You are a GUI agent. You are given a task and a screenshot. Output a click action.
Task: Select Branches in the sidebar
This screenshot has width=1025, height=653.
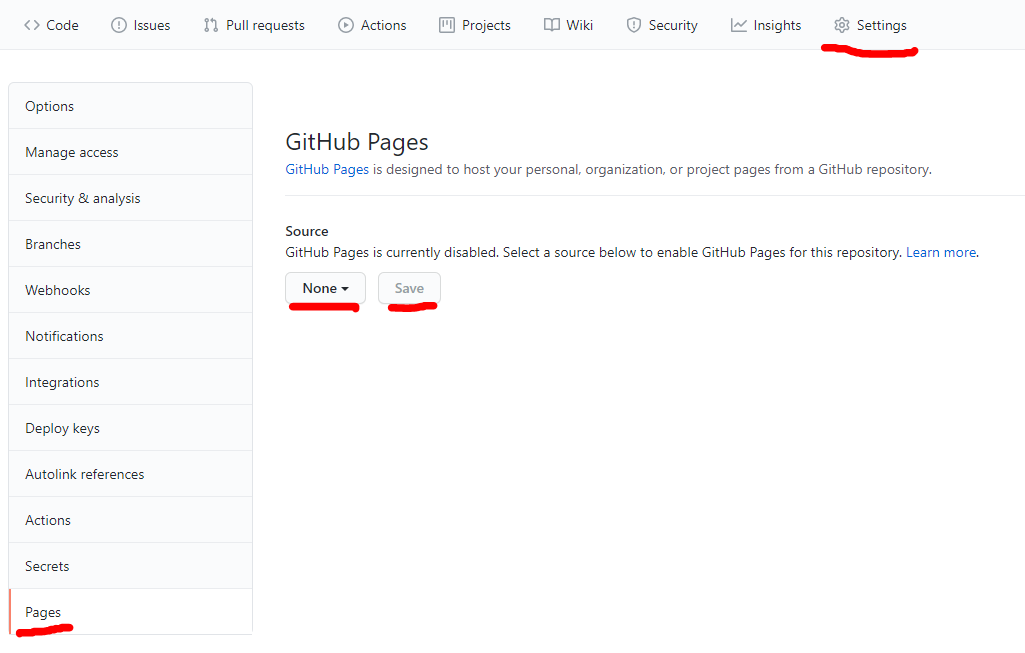coord(53,244)
